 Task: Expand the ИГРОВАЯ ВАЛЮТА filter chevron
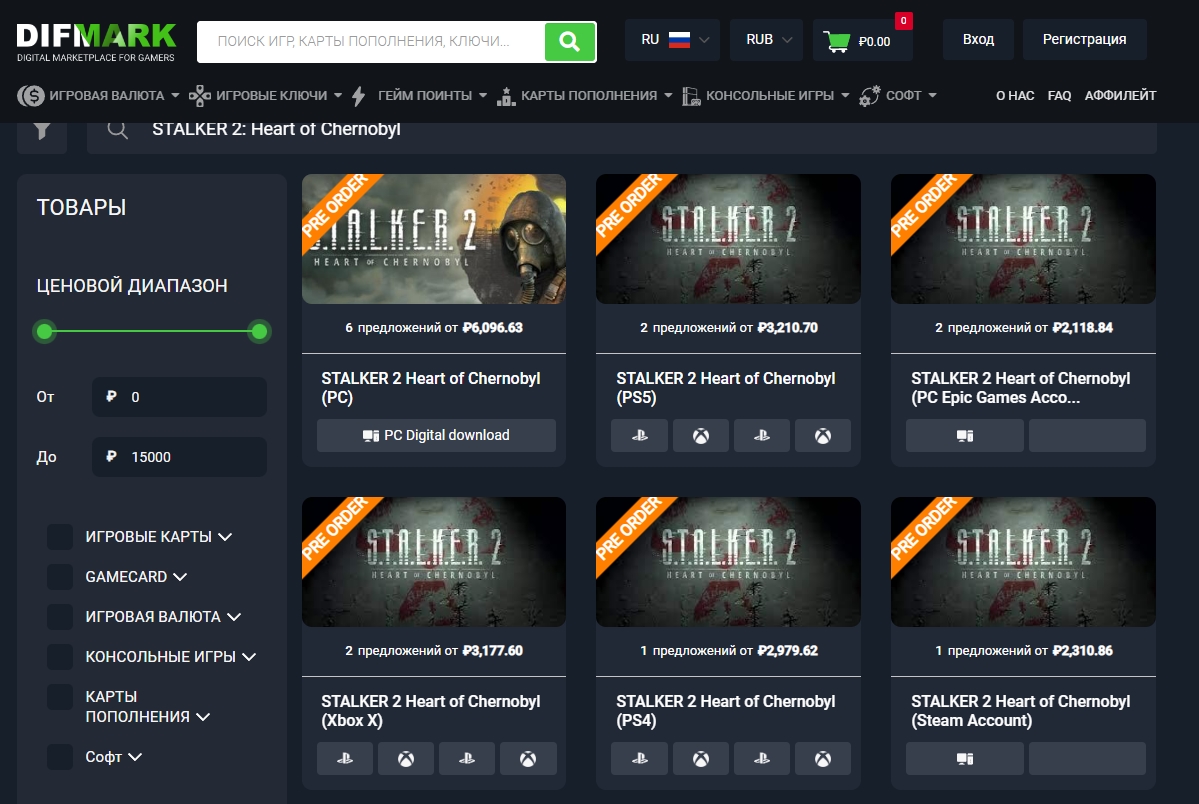click(x=234, y=617)
